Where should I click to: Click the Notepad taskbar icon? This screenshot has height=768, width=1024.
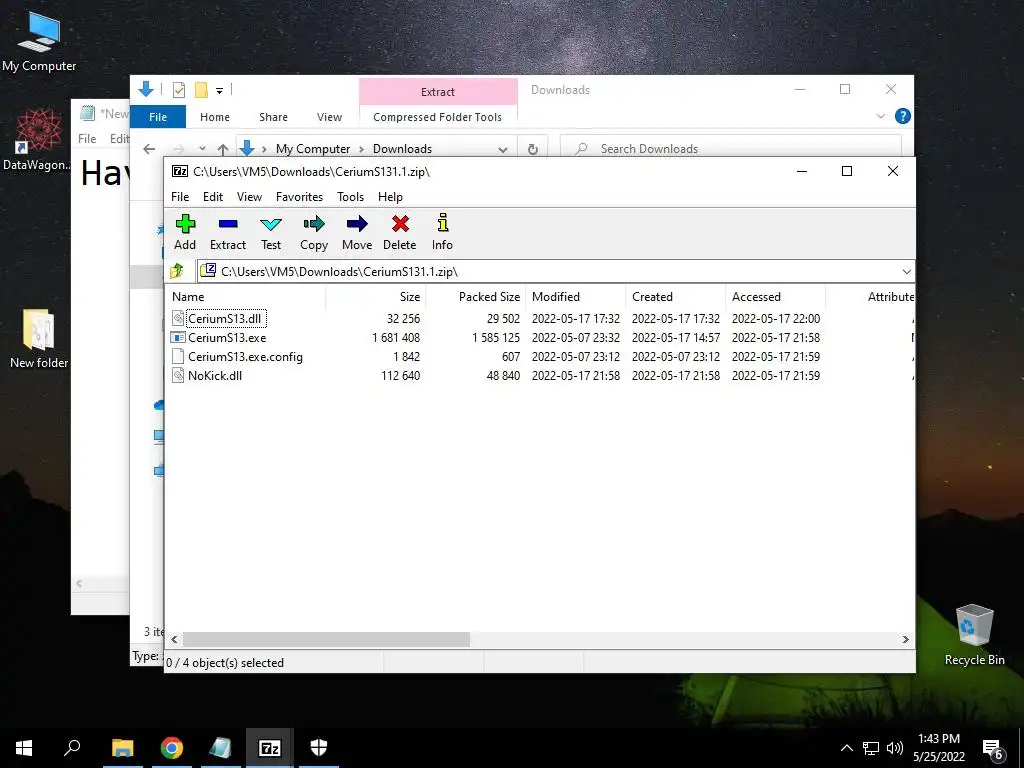pyautogui.click(x=221, y=748)
